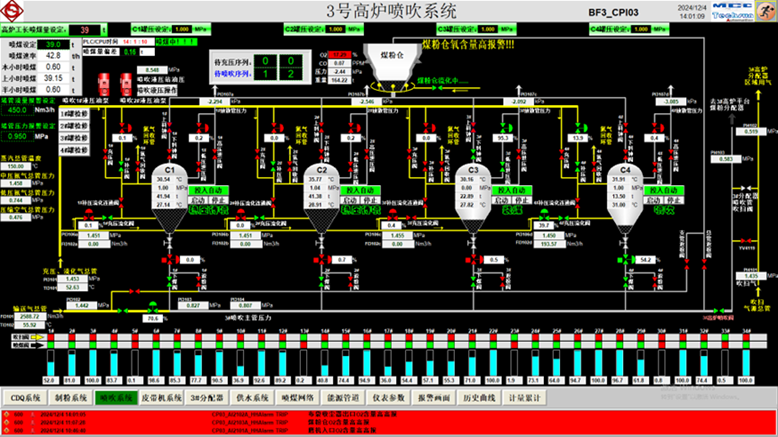
Task: Click the 喷煤设定 setpoint field
Action: [55, 45]
